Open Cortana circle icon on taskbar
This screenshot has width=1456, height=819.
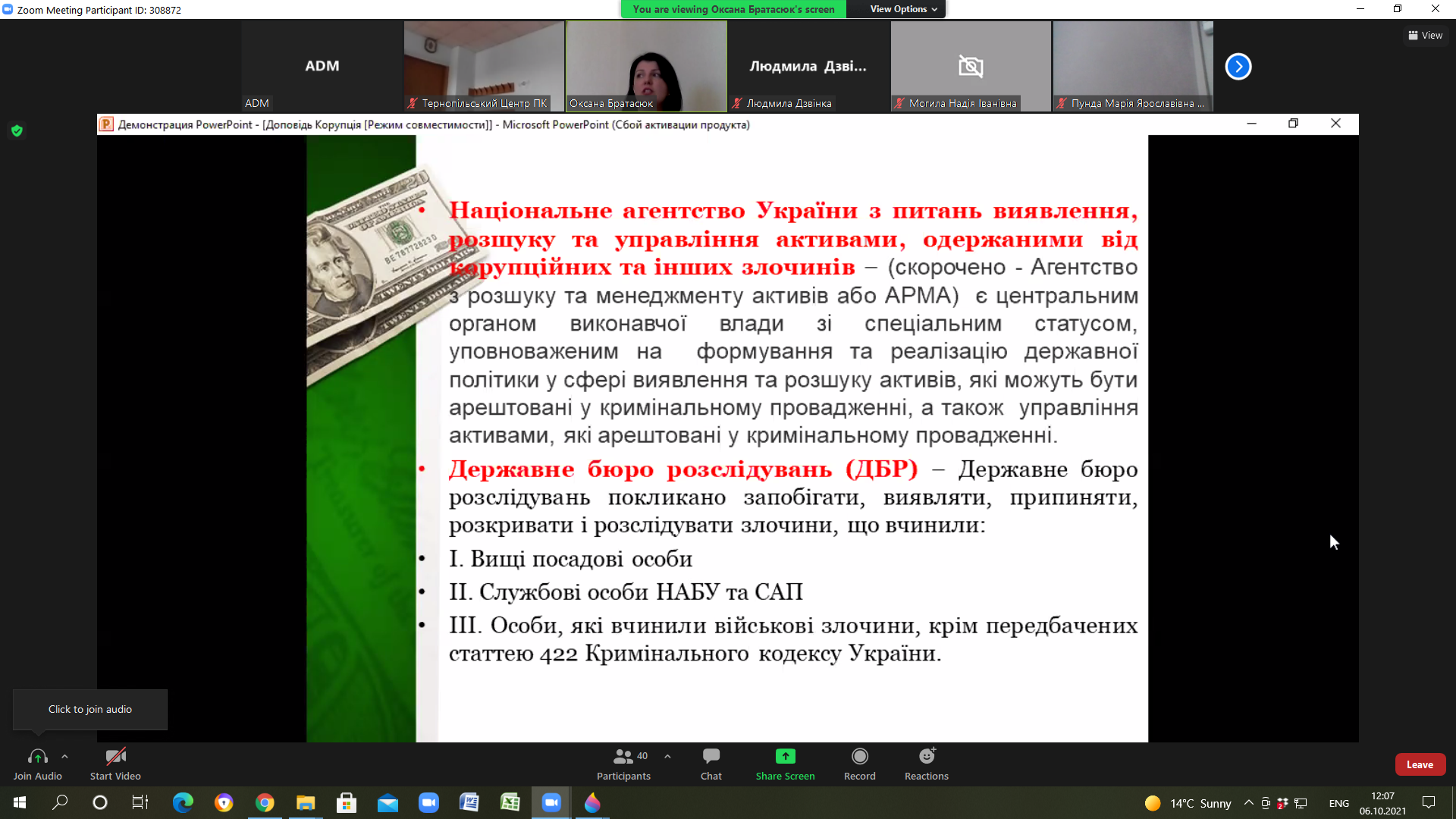tap(99, 802)
